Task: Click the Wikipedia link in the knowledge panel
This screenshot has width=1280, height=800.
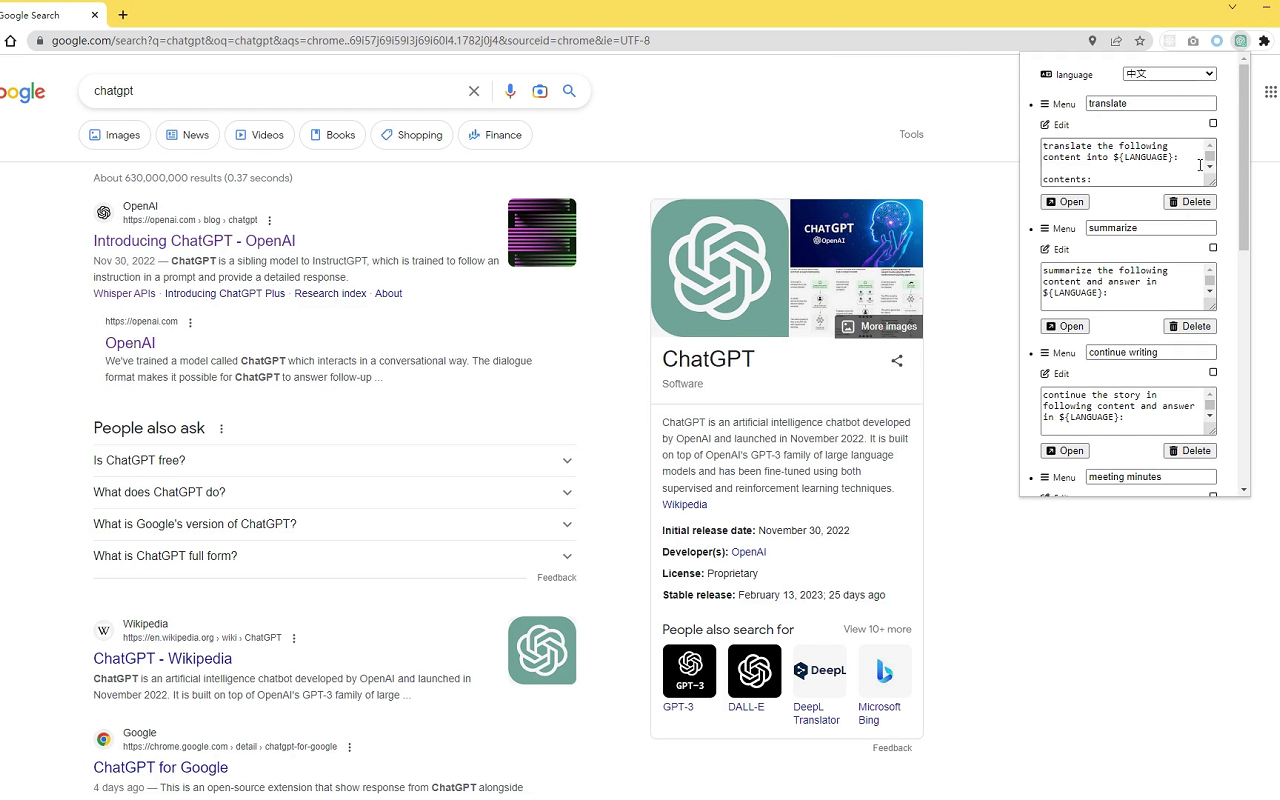Action: [x=684, y=505]
